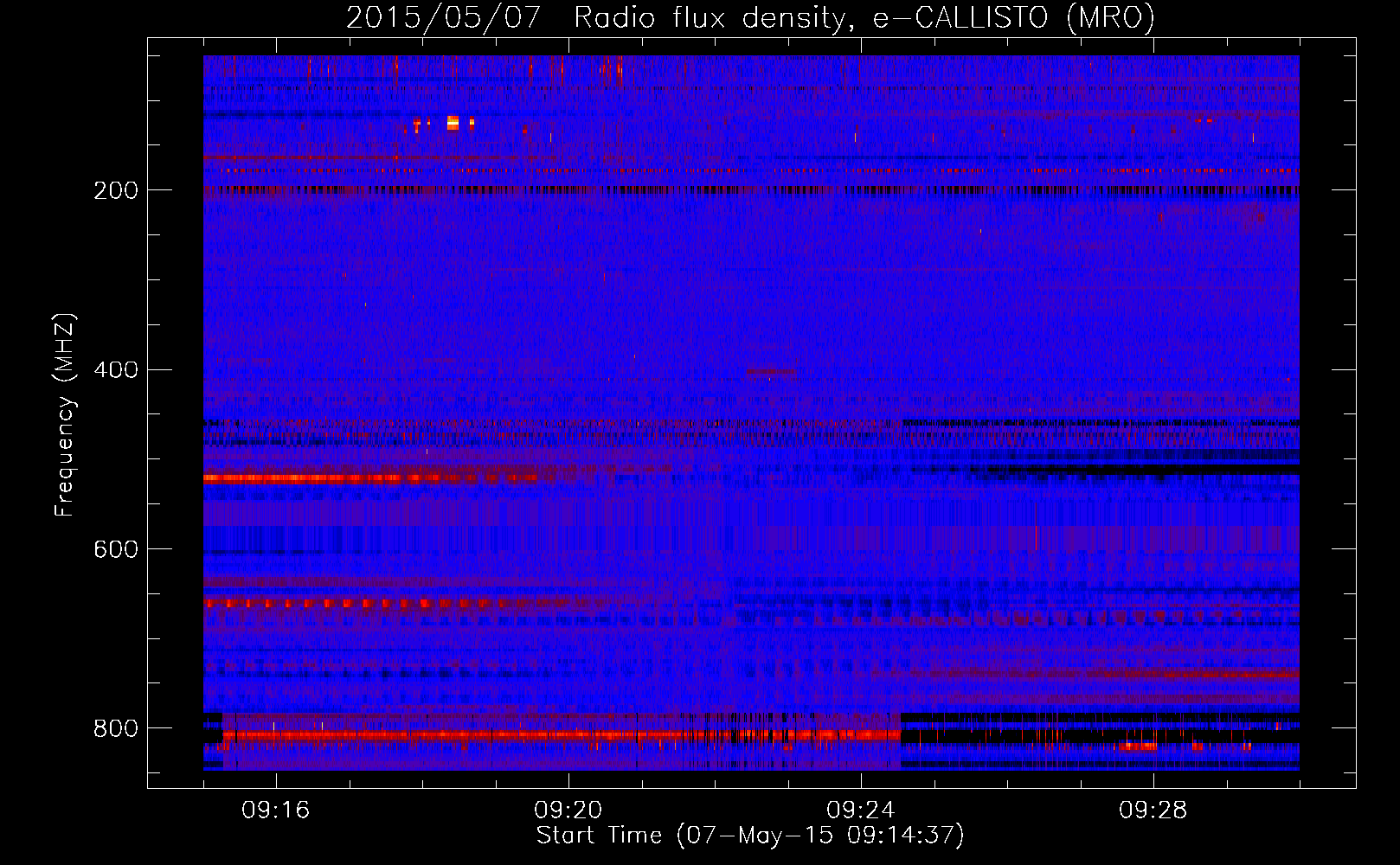Viewport: 1400px width, 865px height.
Task: Click the 600 frequency tick label
Action: tap(116, 549)
